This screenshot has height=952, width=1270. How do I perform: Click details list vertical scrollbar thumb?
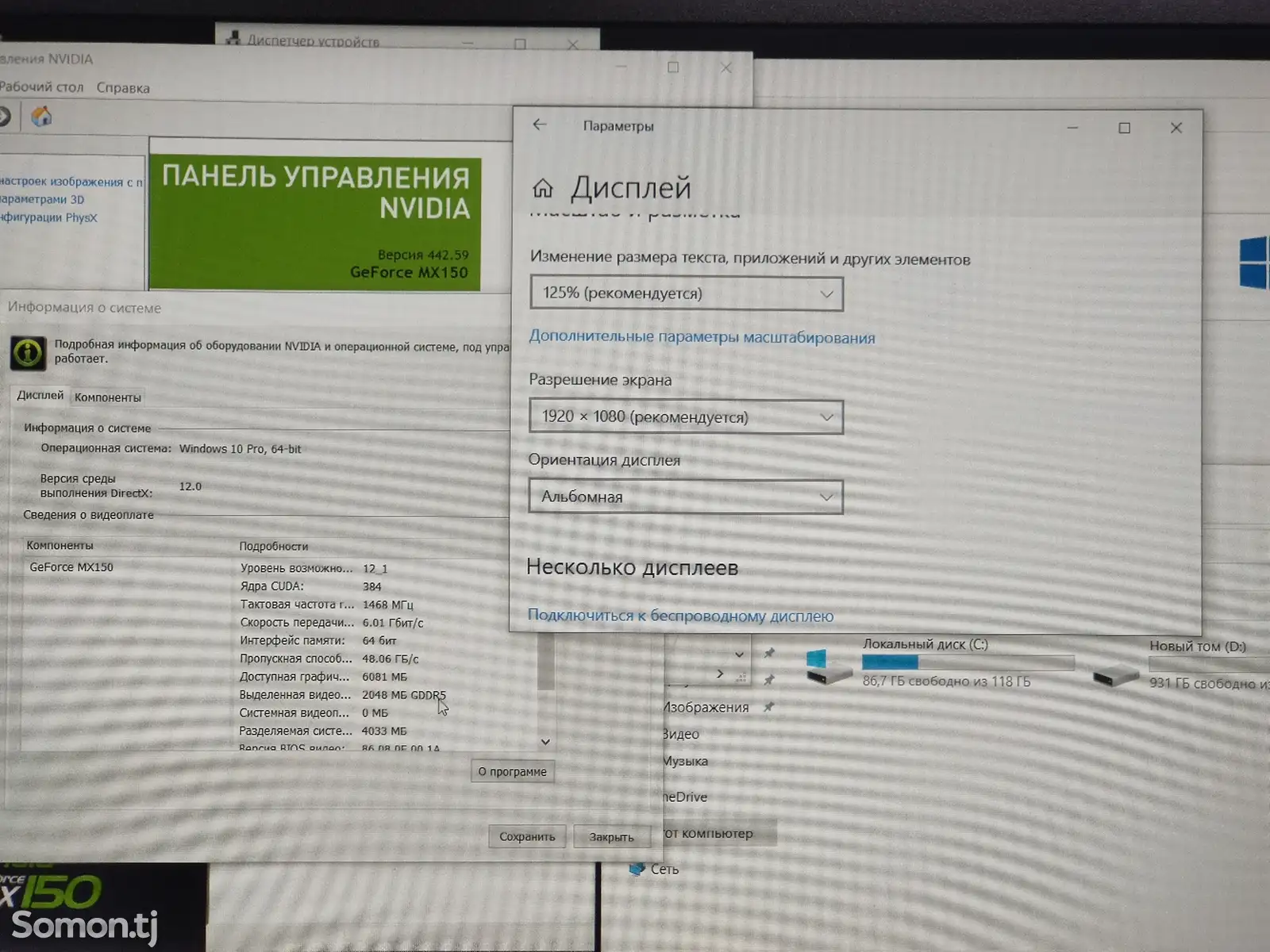point(546,662)
